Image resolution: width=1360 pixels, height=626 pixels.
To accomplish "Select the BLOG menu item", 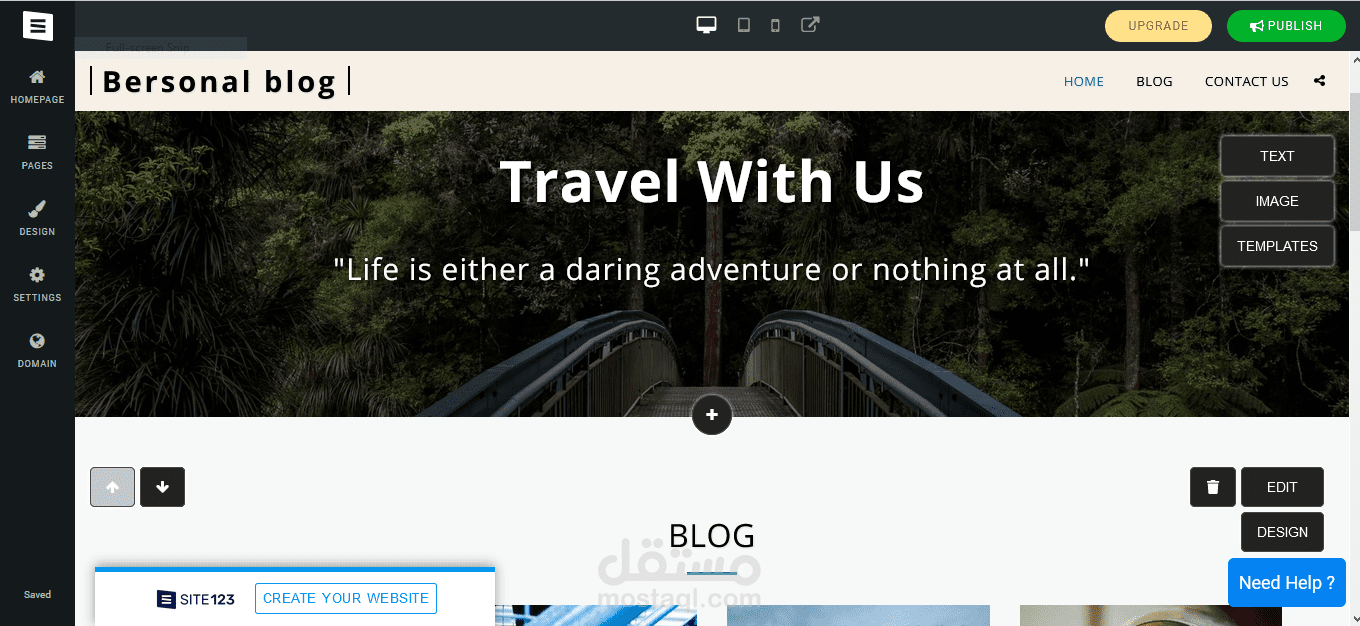I will [1154, 81].
